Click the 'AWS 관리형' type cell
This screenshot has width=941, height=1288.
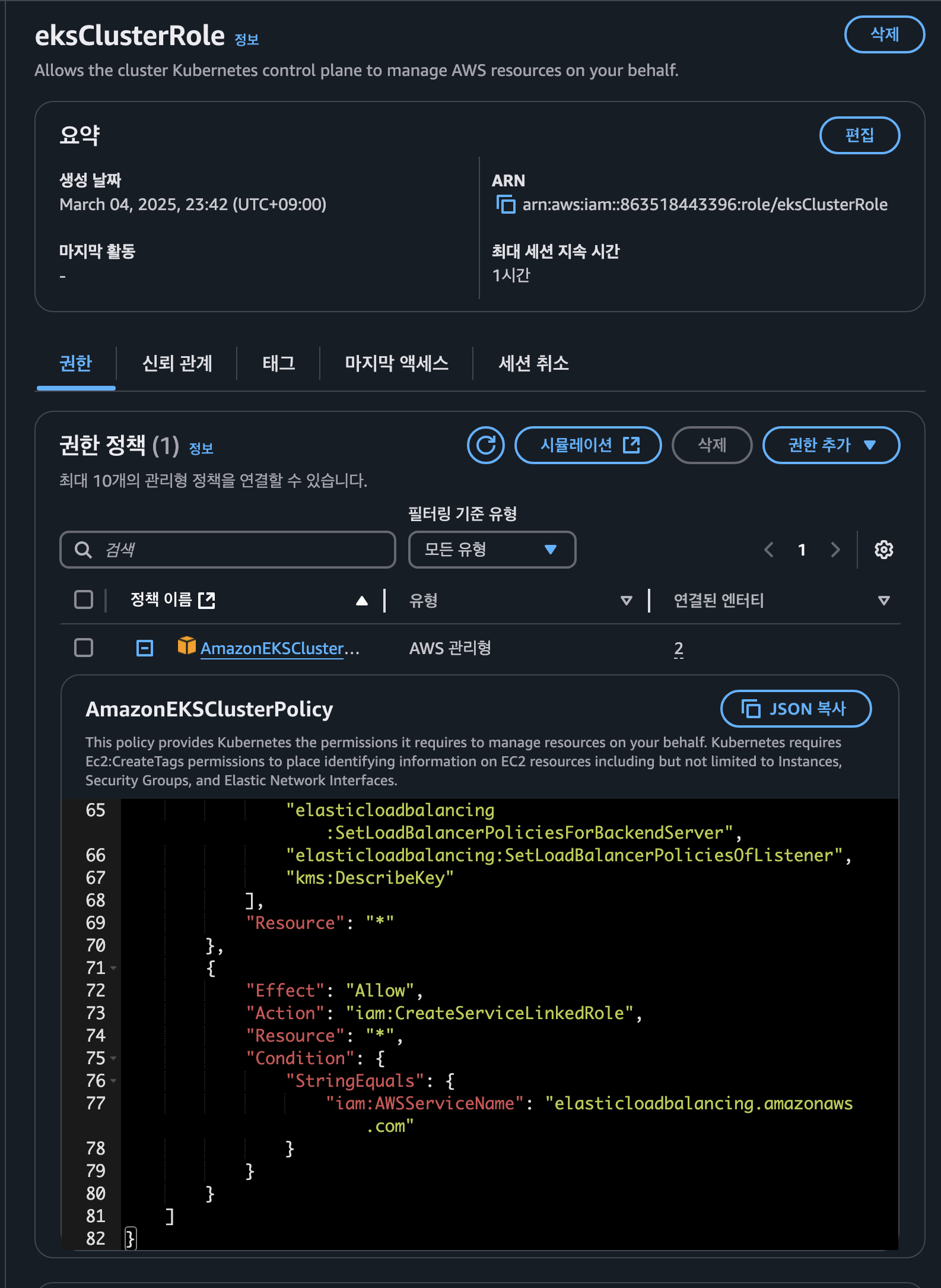450,648
